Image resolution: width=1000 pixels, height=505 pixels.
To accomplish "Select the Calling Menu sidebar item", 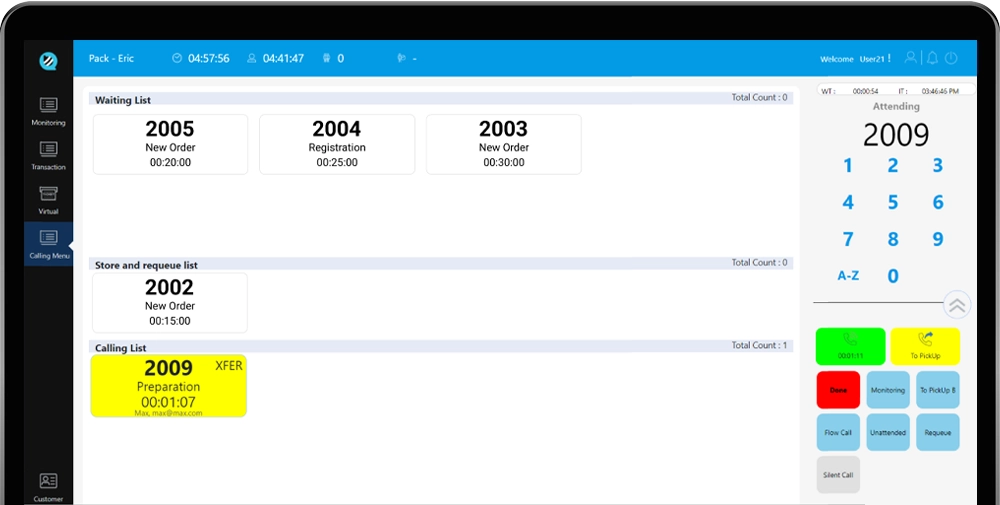I will click(x=48, y=244).
